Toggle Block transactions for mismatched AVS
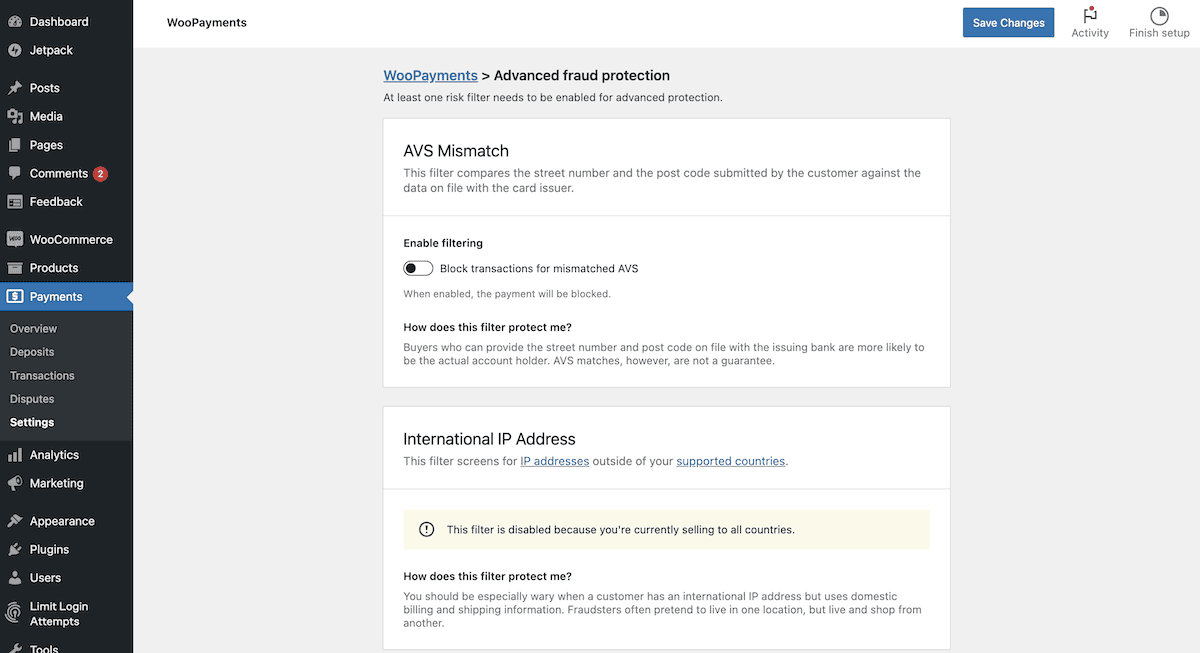The height and width of the screenshot is (653, 1200). pyautogui.click(x=418, y=268)
